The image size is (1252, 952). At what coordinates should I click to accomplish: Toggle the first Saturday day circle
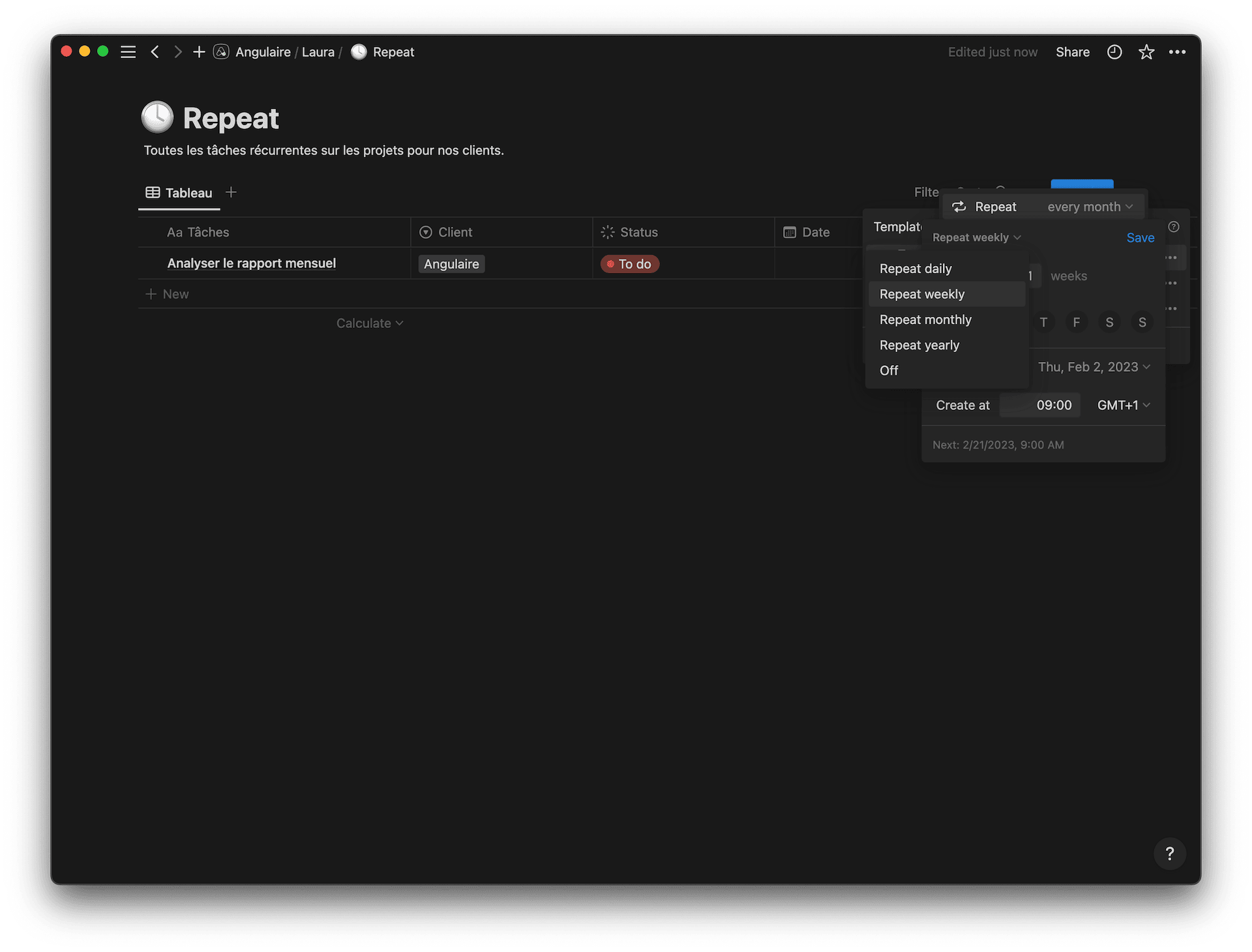tap(1109, 322)
